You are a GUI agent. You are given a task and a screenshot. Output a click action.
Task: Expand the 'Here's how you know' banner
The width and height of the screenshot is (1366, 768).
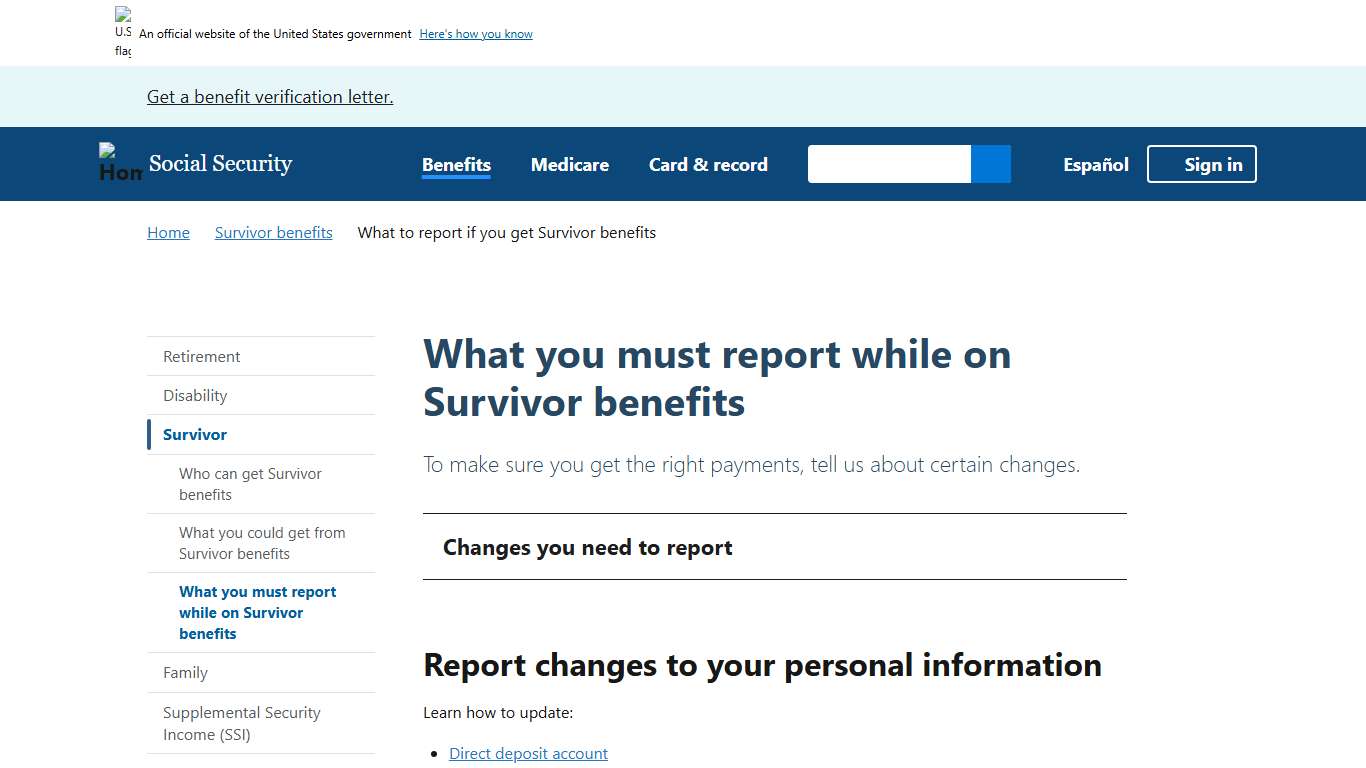(x=475, y=33)
